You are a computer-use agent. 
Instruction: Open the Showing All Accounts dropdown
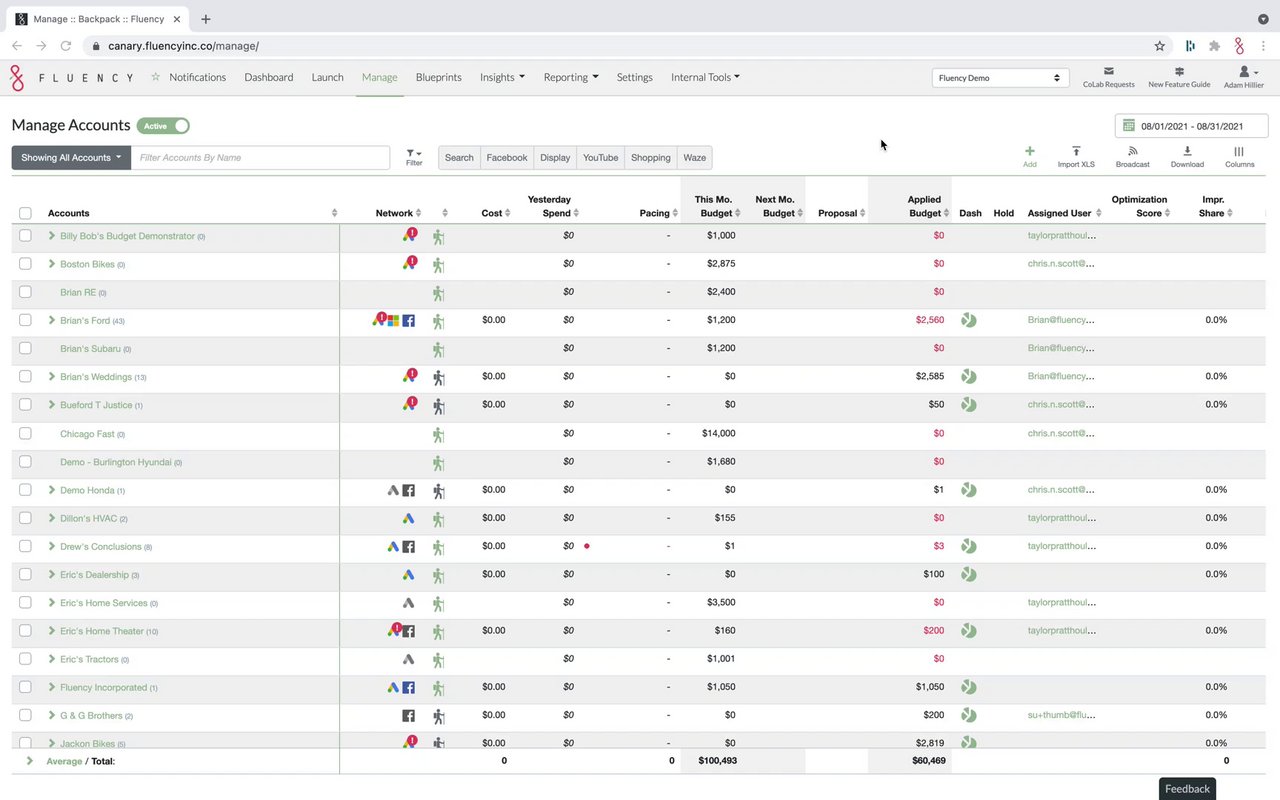[71, 158]
